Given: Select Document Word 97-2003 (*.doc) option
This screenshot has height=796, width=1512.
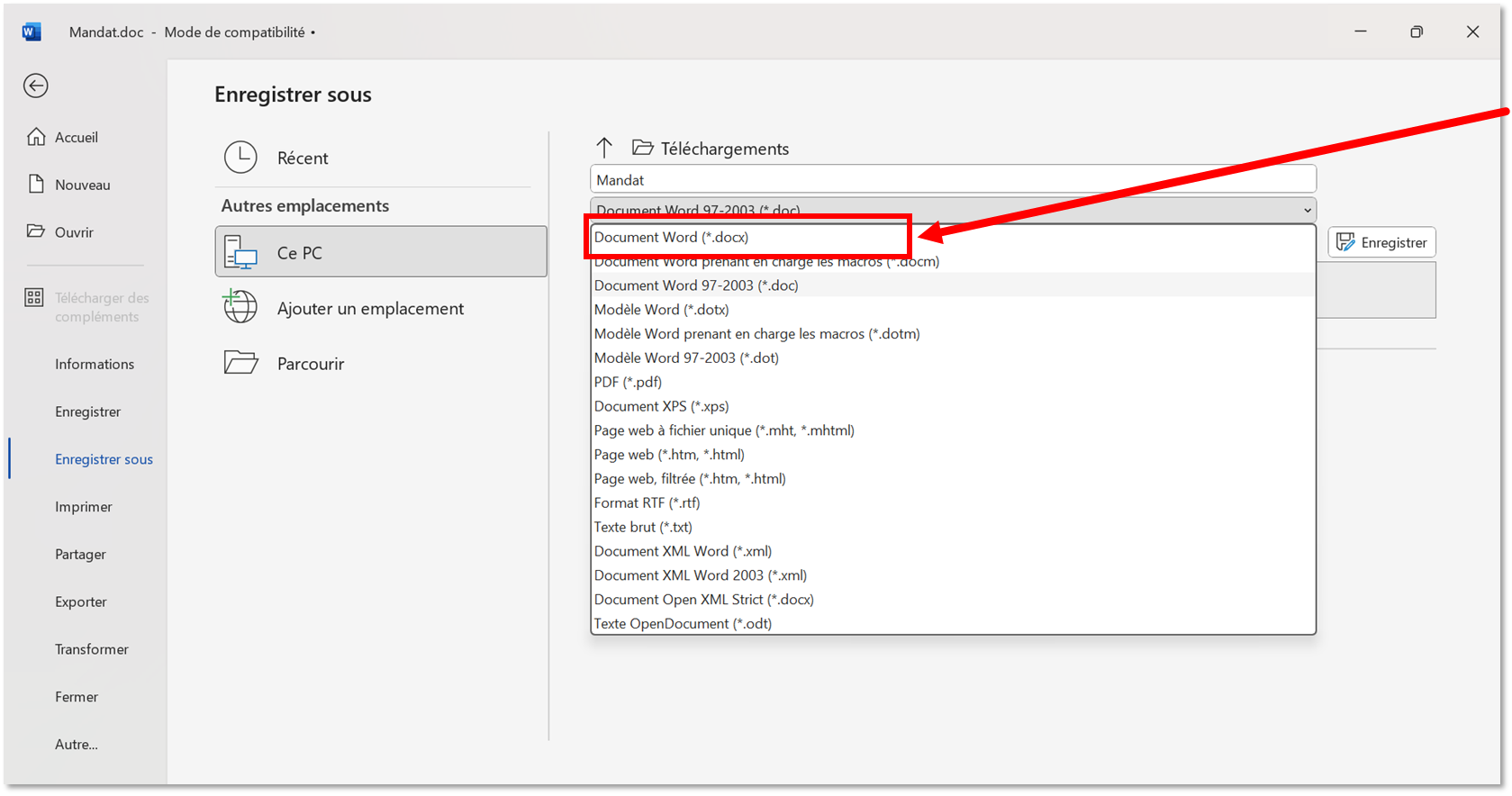Looking at the screenshot, I should pos(953,285).
